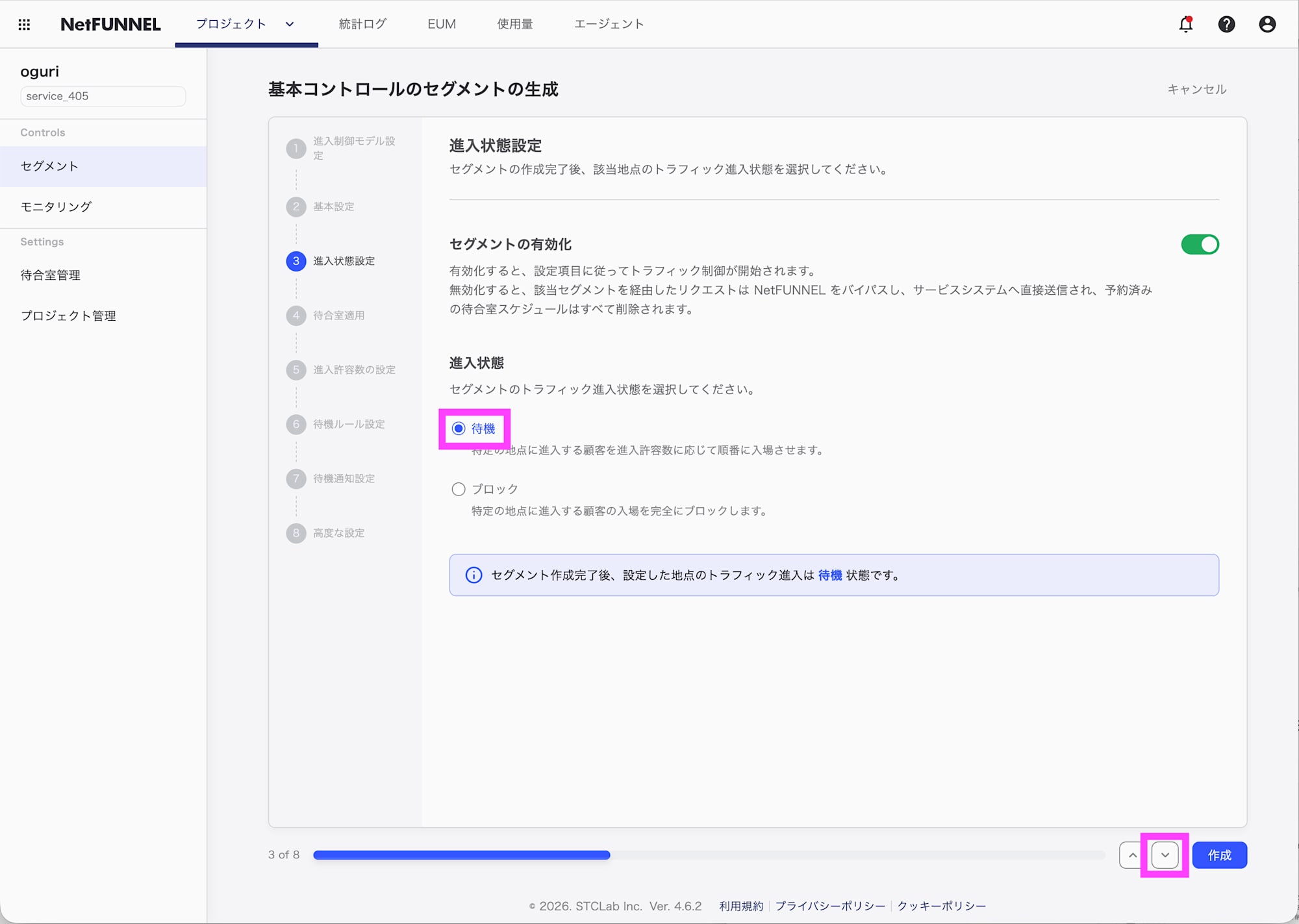The width and height of the screenshot is (1299, 924).
Task: Open the 利用規約 link in footer
Action: point(740,906)
